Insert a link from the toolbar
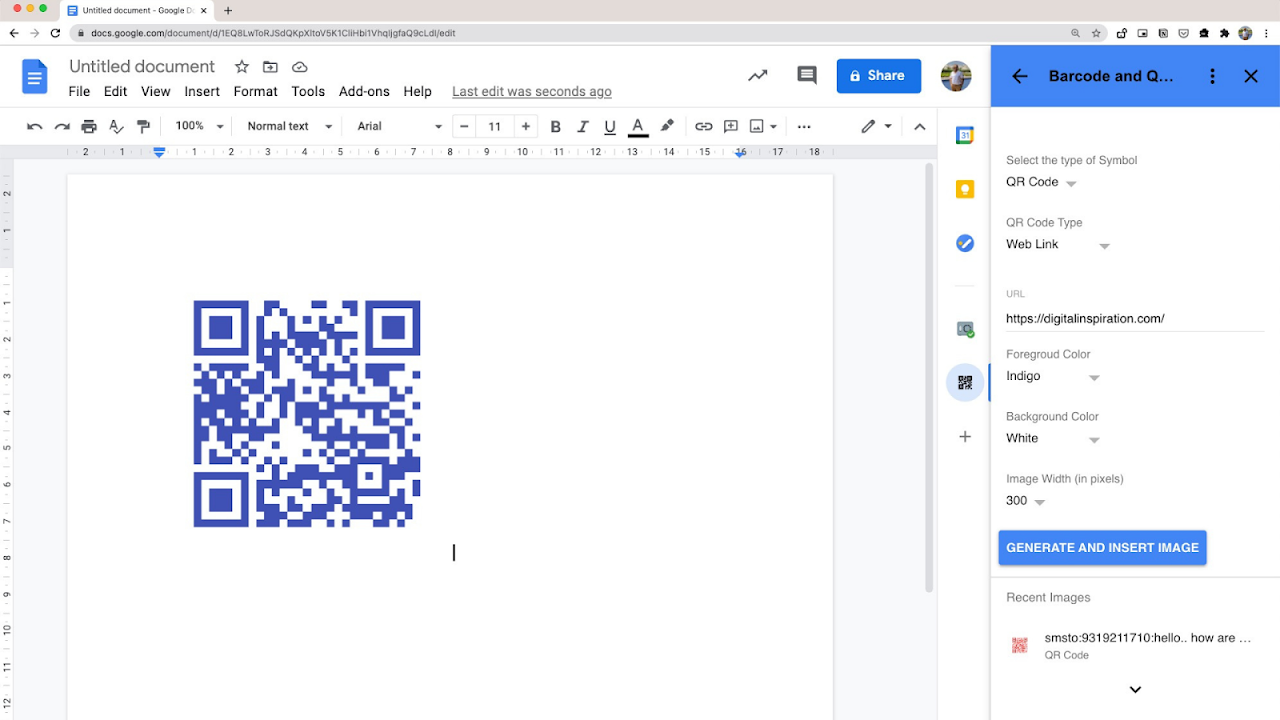Viewport: 1280px width, 720px height. point(704,126)
